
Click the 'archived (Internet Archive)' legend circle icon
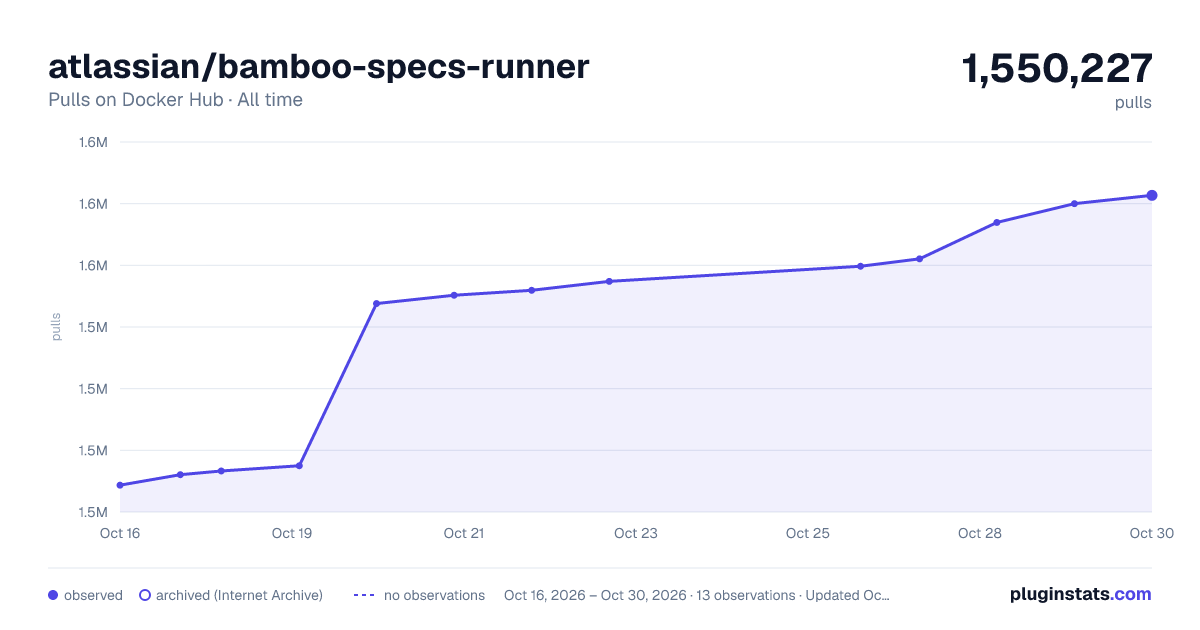coord(145,595)
